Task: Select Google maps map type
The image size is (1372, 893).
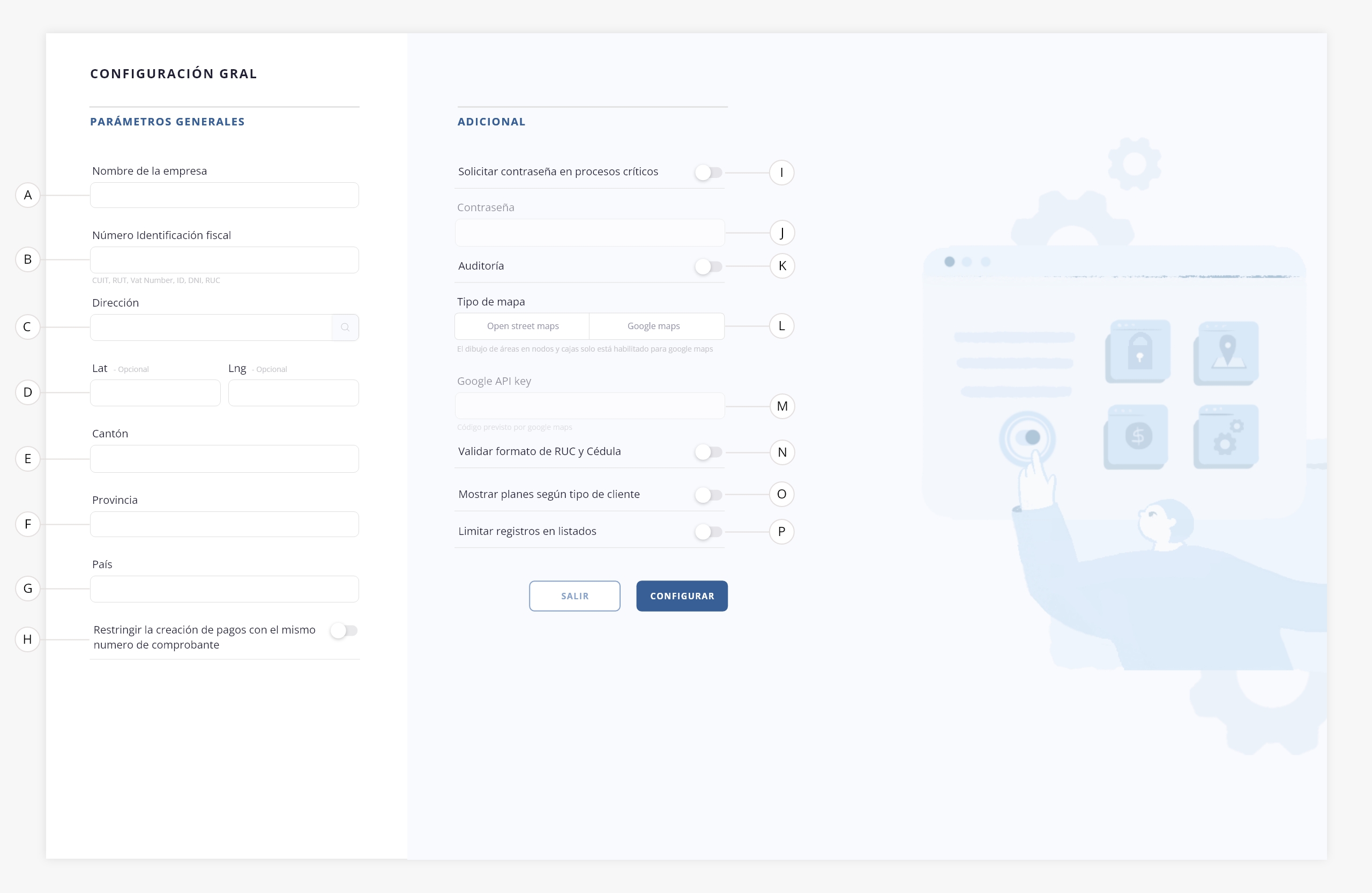Action: point(654,326)
